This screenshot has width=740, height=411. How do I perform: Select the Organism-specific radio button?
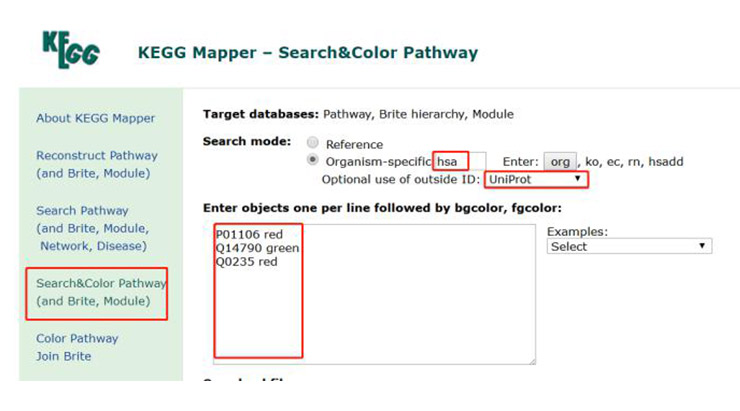[x=312, y=160]
